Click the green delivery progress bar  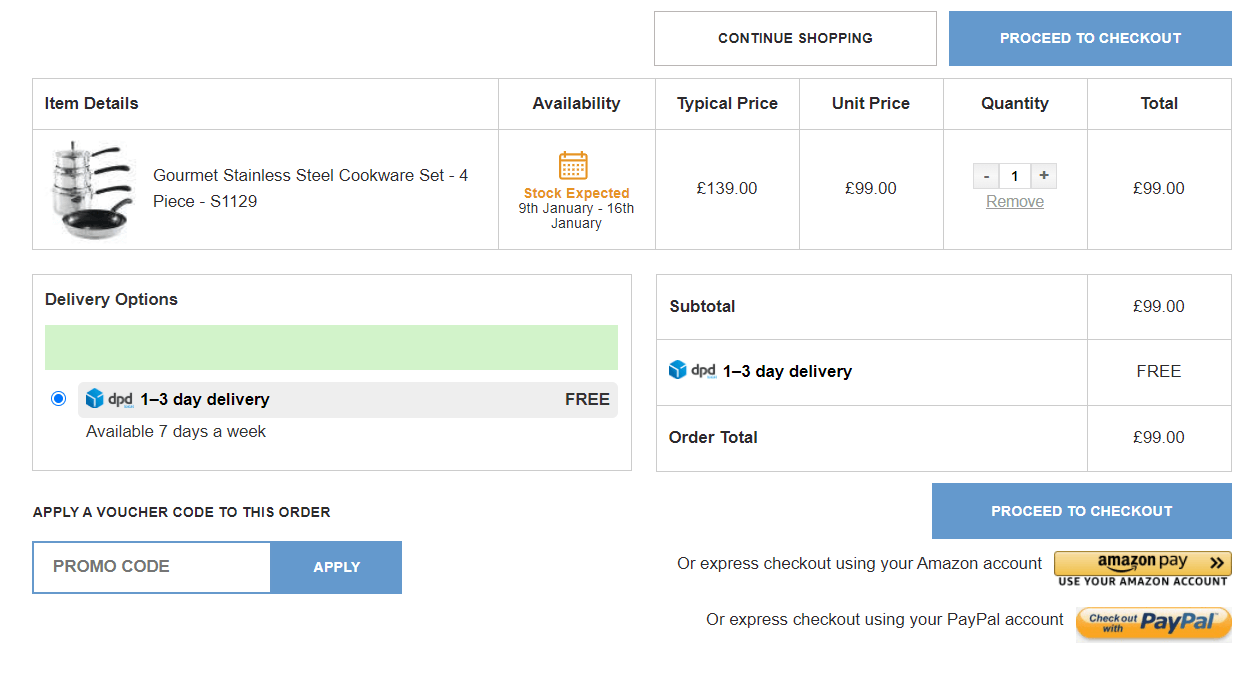point(331,347)
